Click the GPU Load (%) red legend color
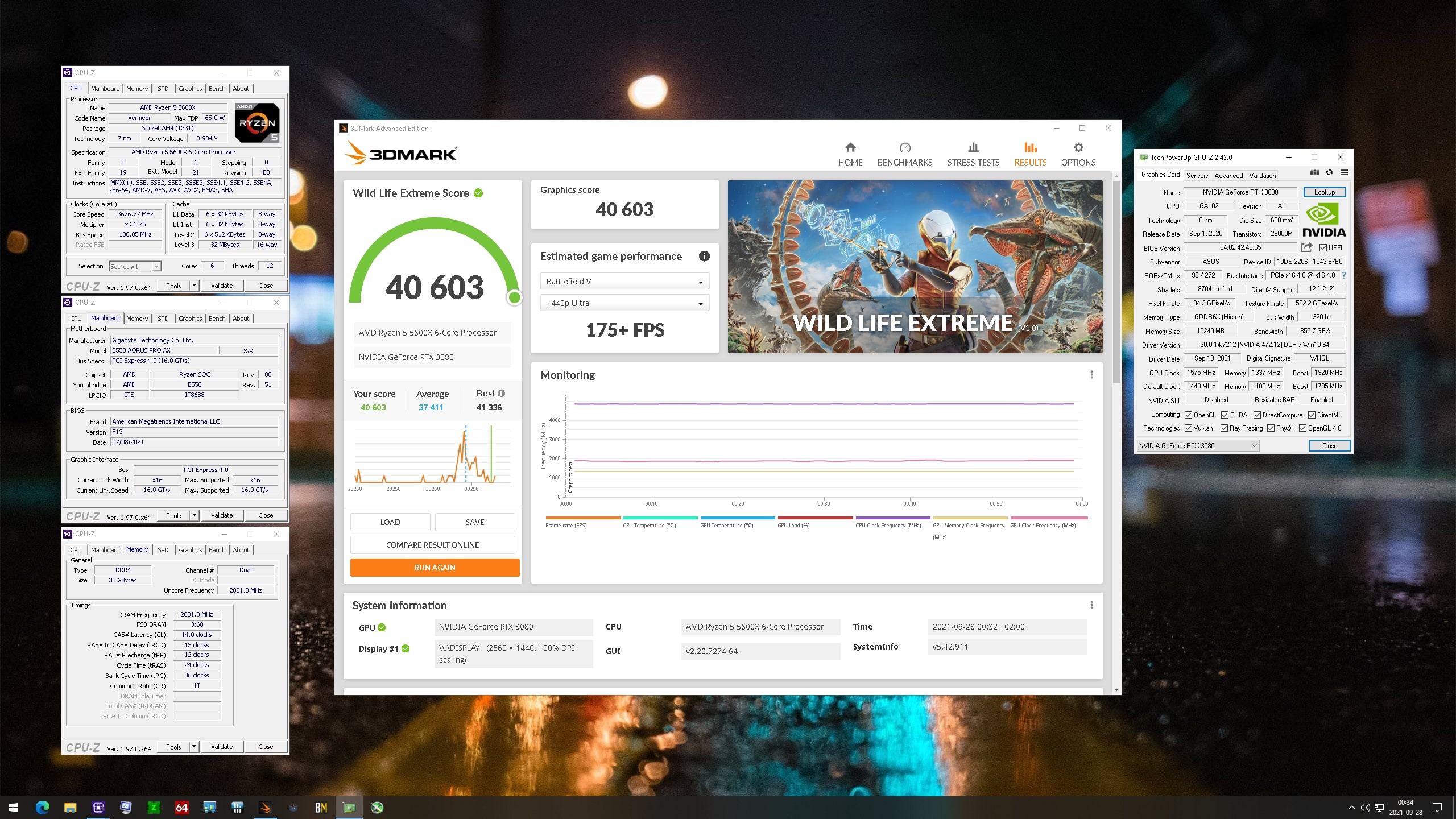The image size is (1456, 819). point(814,518)
